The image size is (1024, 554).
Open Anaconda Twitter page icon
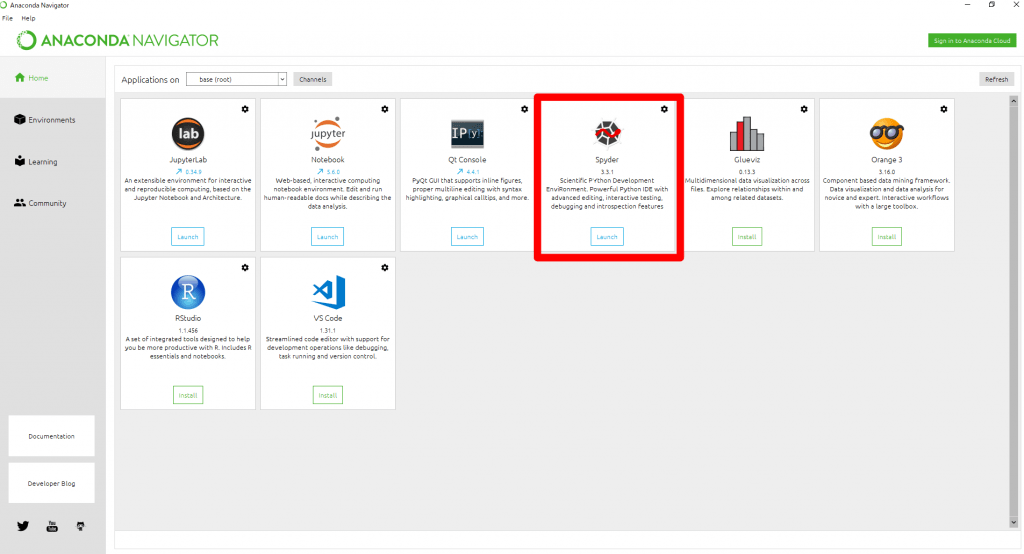tap(23, 526)
